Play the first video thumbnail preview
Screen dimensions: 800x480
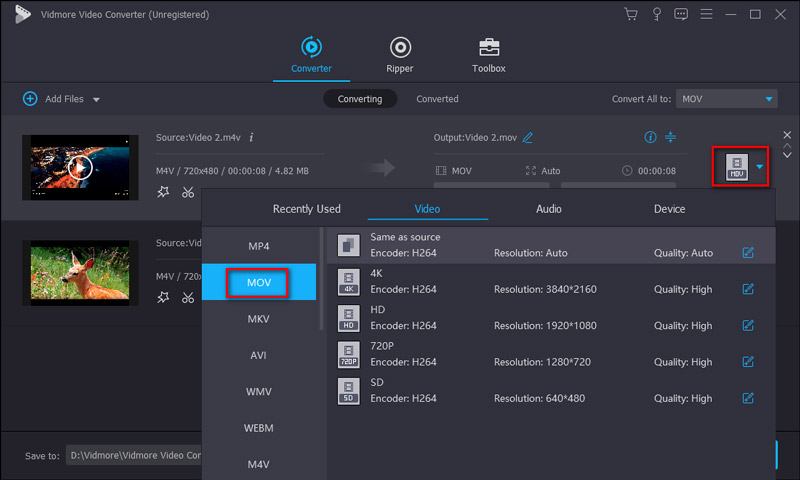point(81,167)
